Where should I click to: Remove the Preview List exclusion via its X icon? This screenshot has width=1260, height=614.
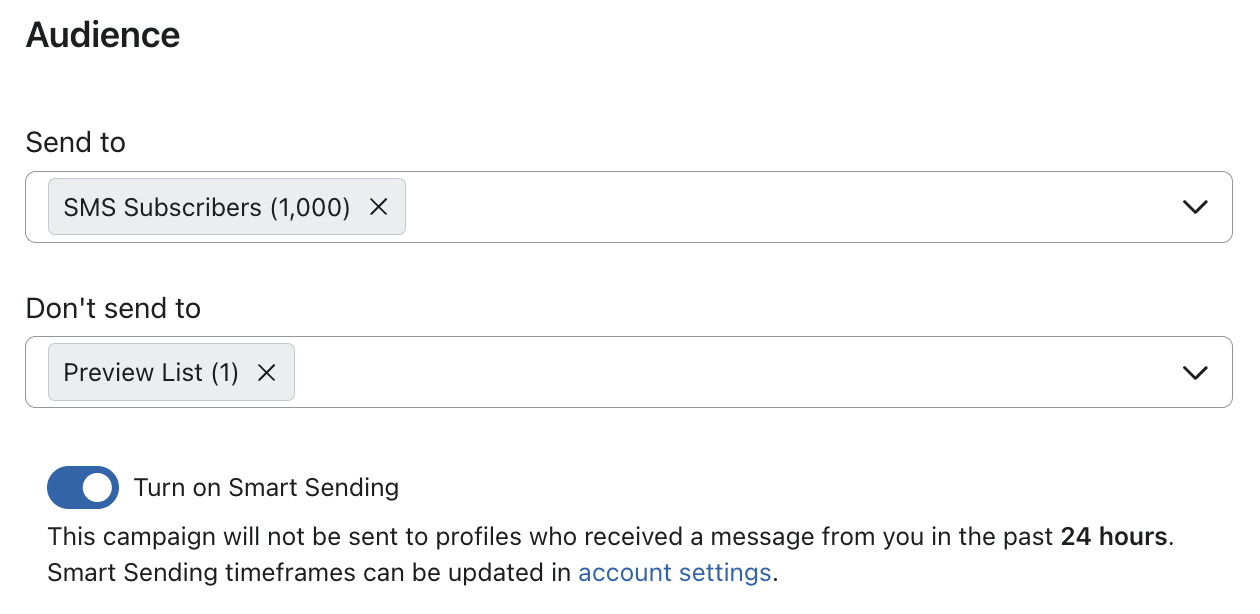click(266, 372)
